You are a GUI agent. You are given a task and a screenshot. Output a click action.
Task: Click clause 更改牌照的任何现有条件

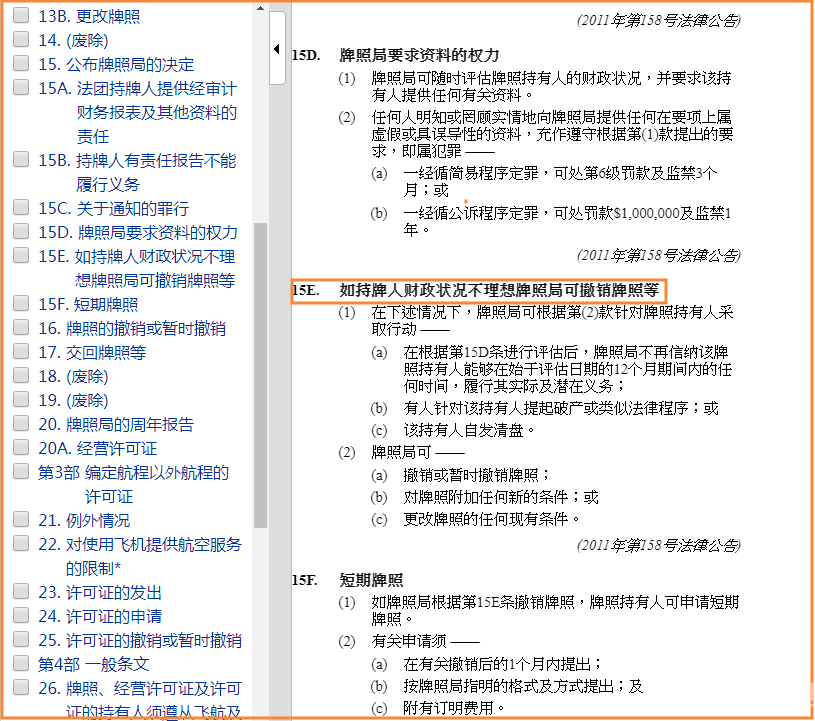pos(491,519)
